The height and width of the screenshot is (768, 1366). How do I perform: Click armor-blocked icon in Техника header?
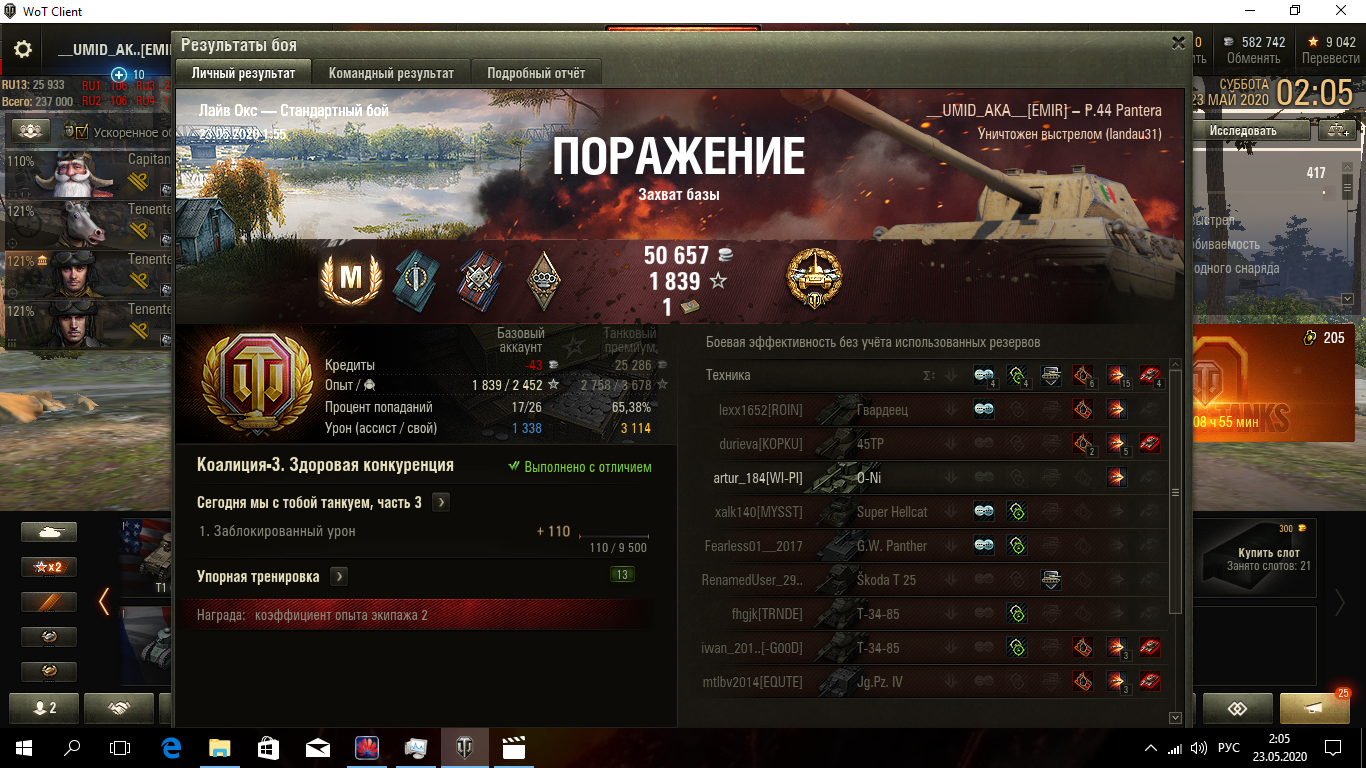click(1051, 376)
